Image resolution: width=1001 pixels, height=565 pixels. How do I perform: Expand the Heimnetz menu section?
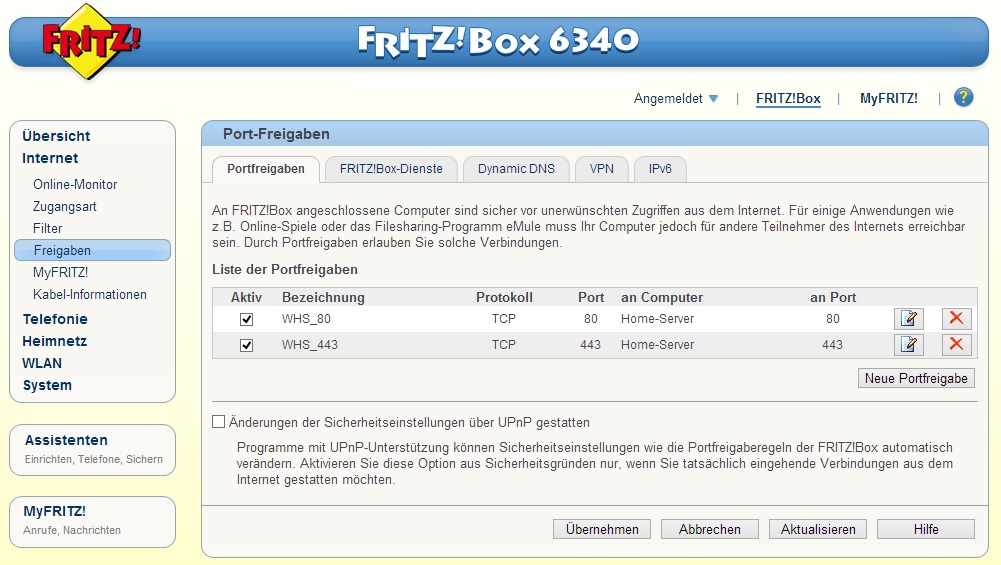coord(54,342)
